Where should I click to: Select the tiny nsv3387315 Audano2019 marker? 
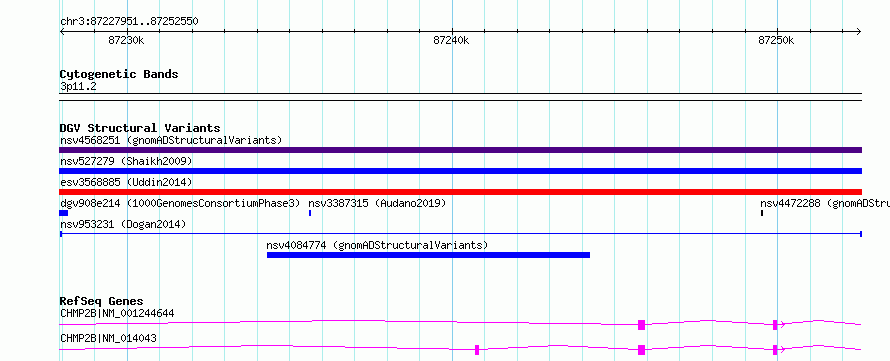coord(310,213)
